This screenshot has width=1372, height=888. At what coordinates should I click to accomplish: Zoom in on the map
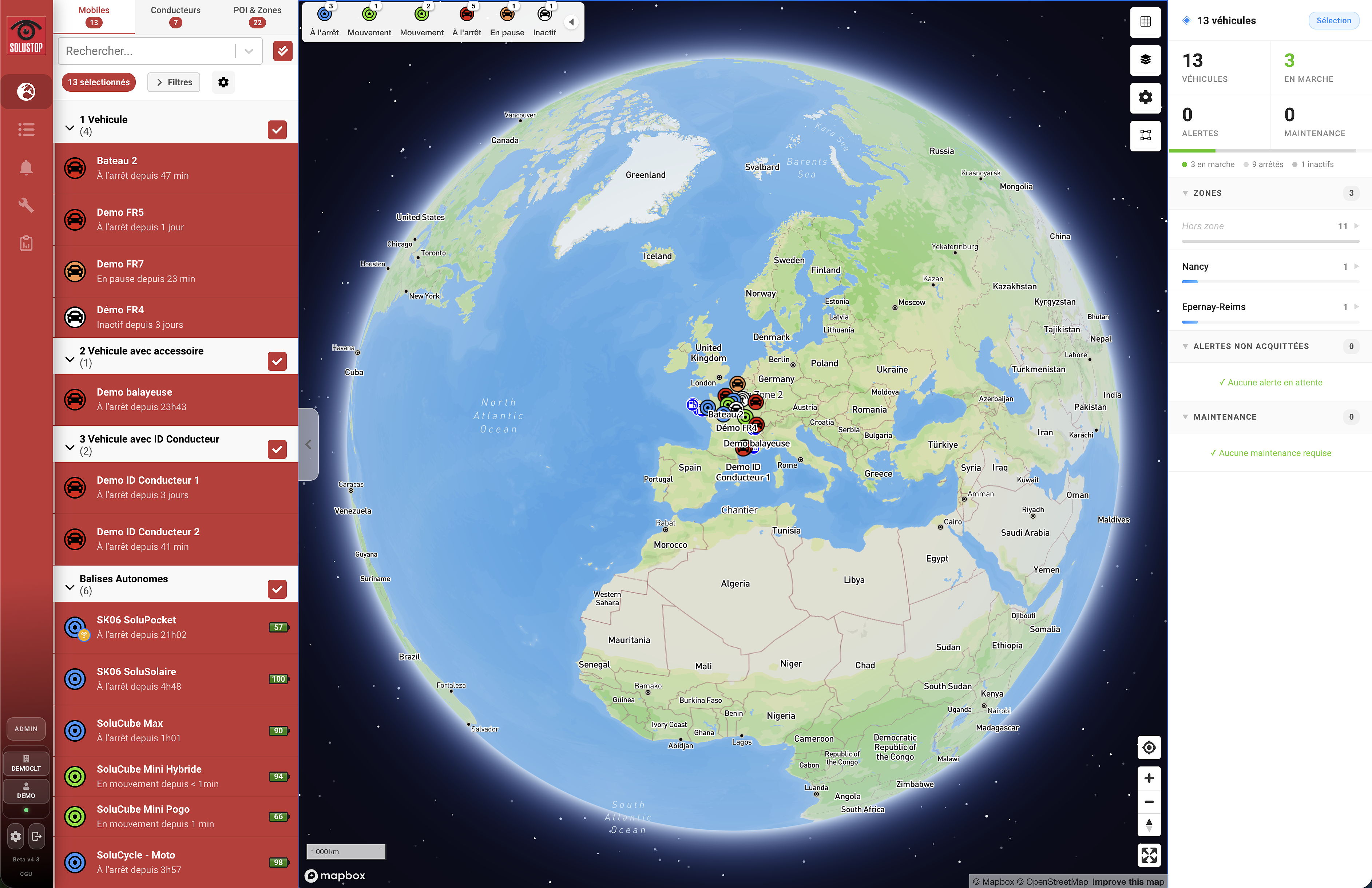coord(1149,778)
